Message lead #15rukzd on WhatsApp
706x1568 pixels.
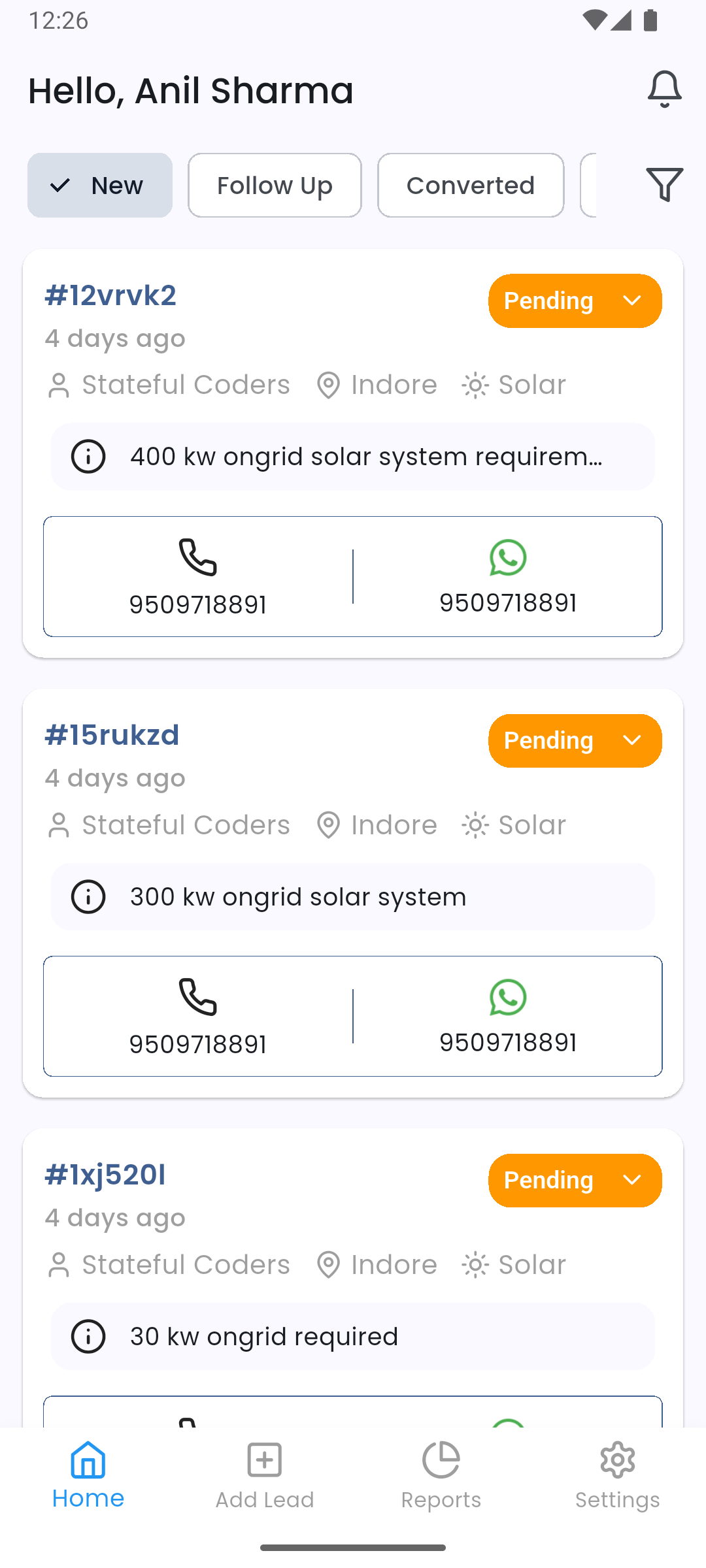(508, 997)
